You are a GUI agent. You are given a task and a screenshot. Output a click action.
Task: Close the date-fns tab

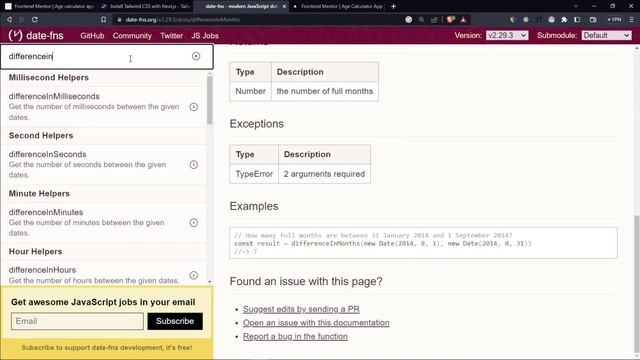pyautogui.click(x=284, y=6)
